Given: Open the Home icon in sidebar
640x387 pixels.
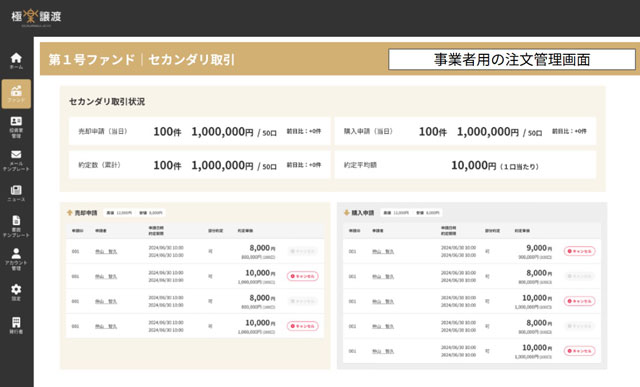Looking at the screenshot, I should pos(16,61).
